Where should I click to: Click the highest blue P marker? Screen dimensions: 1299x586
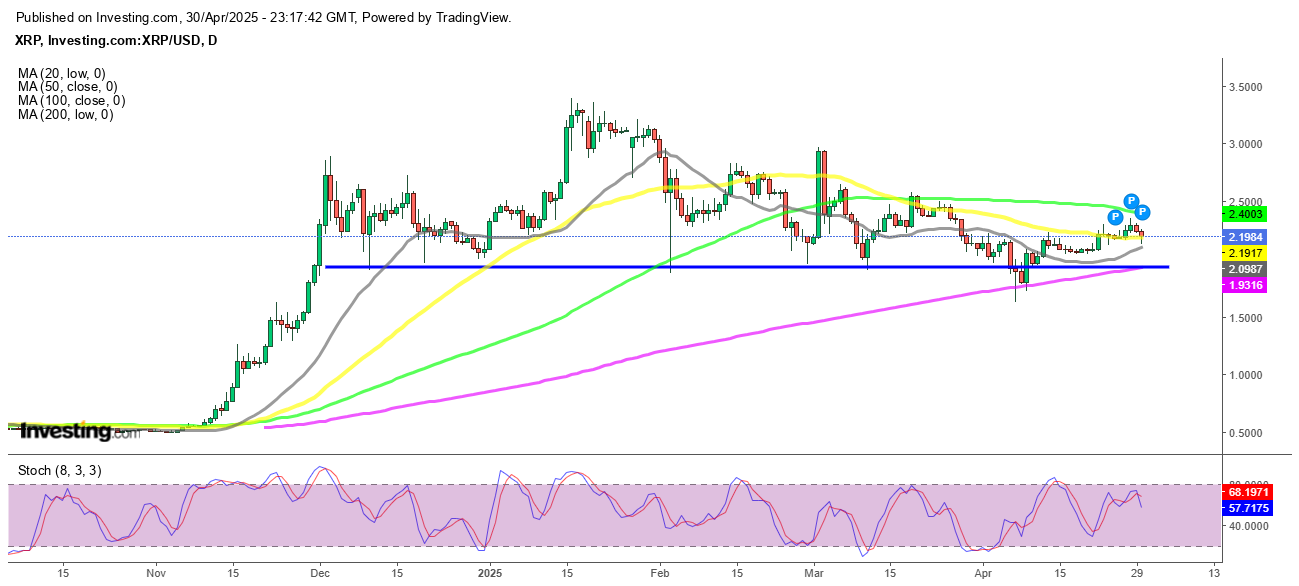(x=1131, y=201)
